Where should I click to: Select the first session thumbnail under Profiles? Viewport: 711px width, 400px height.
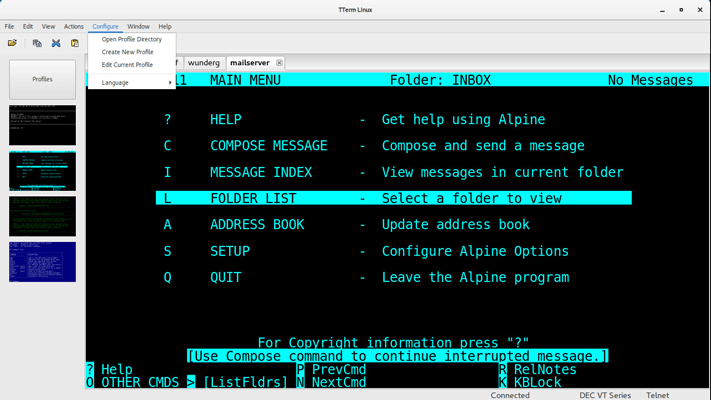tap(43, 125)
